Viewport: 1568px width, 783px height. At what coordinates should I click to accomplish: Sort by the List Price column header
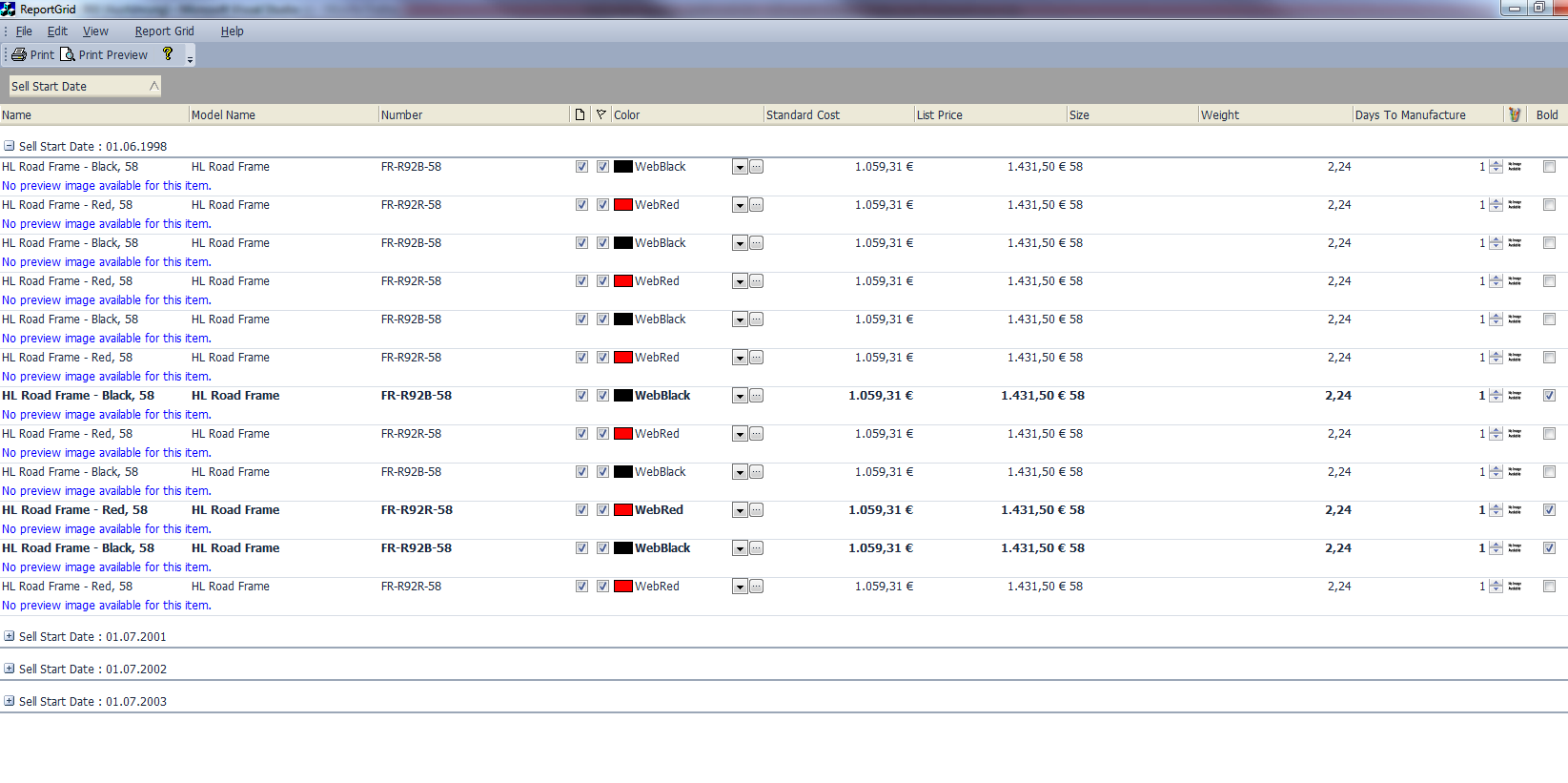click(x=990, y=114)
